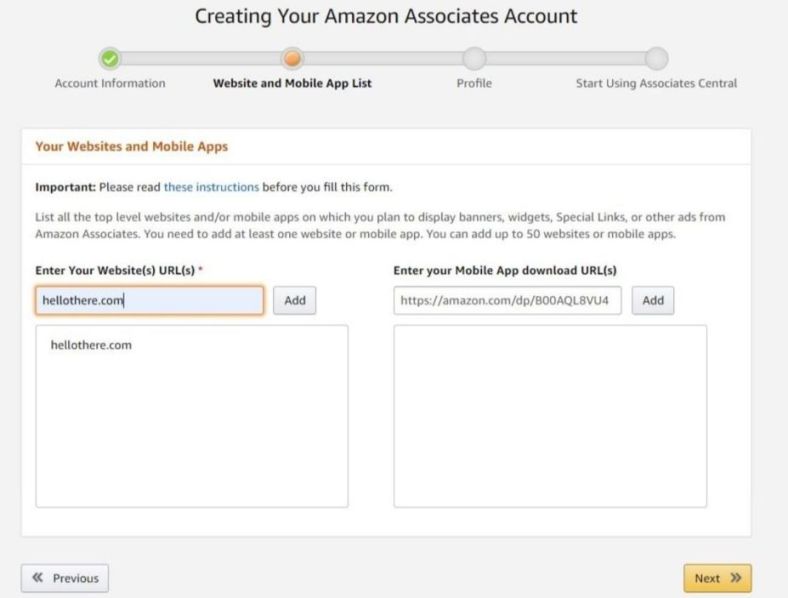Open the 'these instructions' link
The height and width of the screenshot is (598, 788).
(x=211, y=187)
